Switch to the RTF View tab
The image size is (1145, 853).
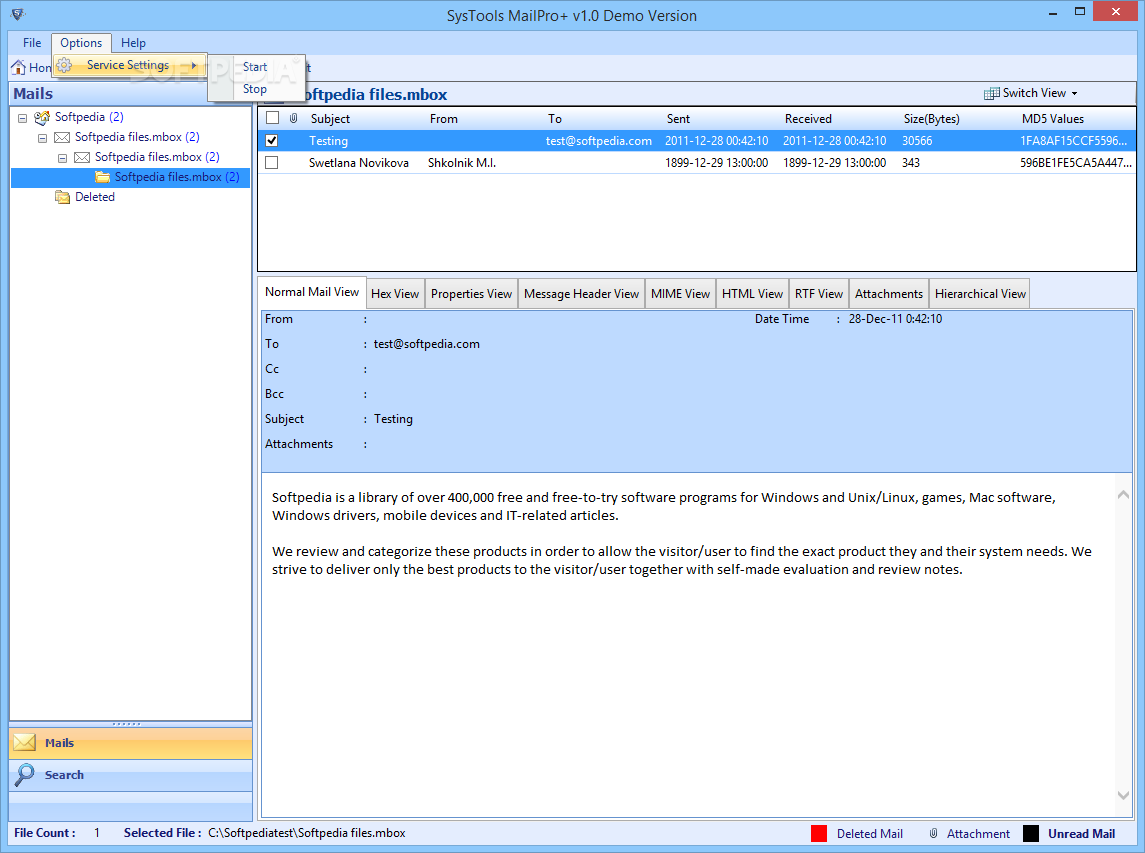[819, 294]
